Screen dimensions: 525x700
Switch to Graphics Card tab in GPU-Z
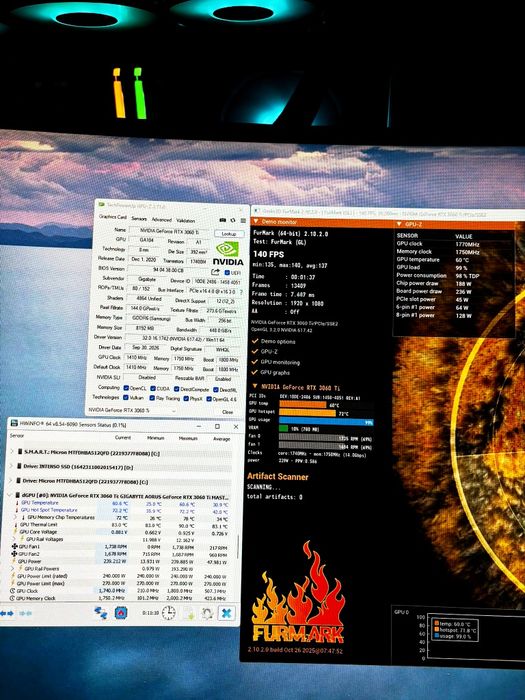click(113, 217)
